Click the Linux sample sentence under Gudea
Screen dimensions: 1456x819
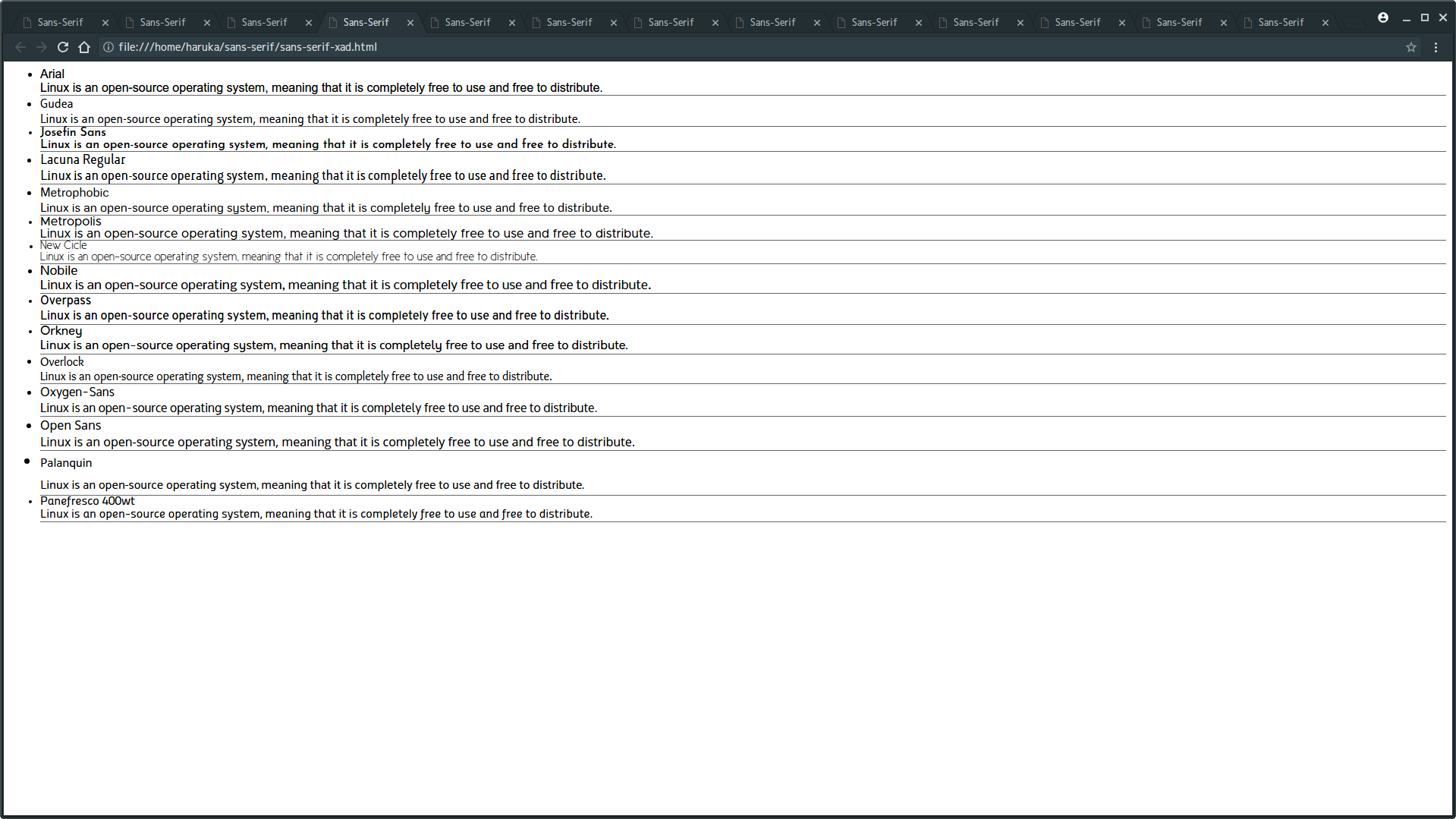coord(310,119)
